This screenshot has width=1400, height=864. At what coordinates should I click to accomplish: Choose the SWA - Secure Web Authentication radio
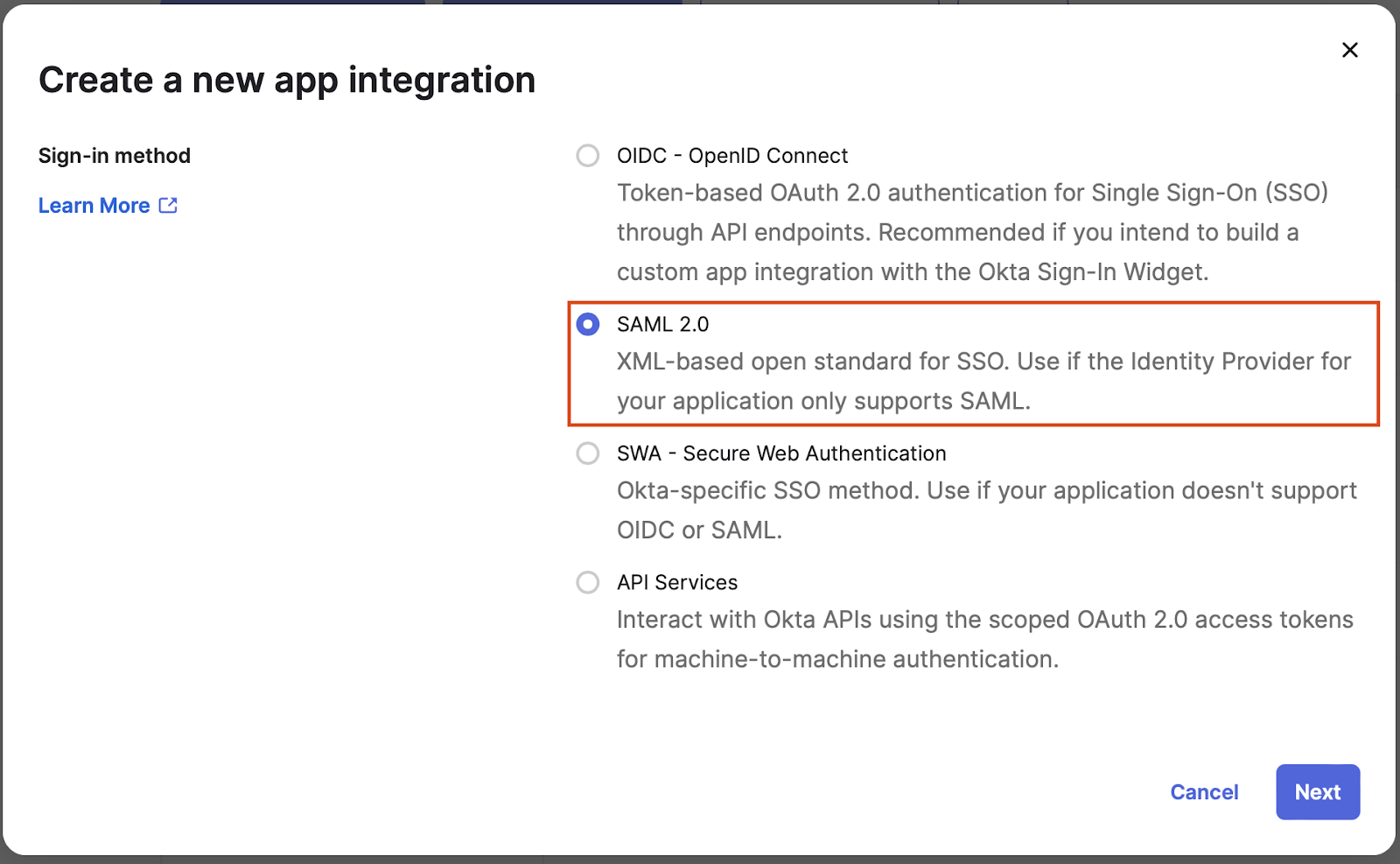[588, 453]
